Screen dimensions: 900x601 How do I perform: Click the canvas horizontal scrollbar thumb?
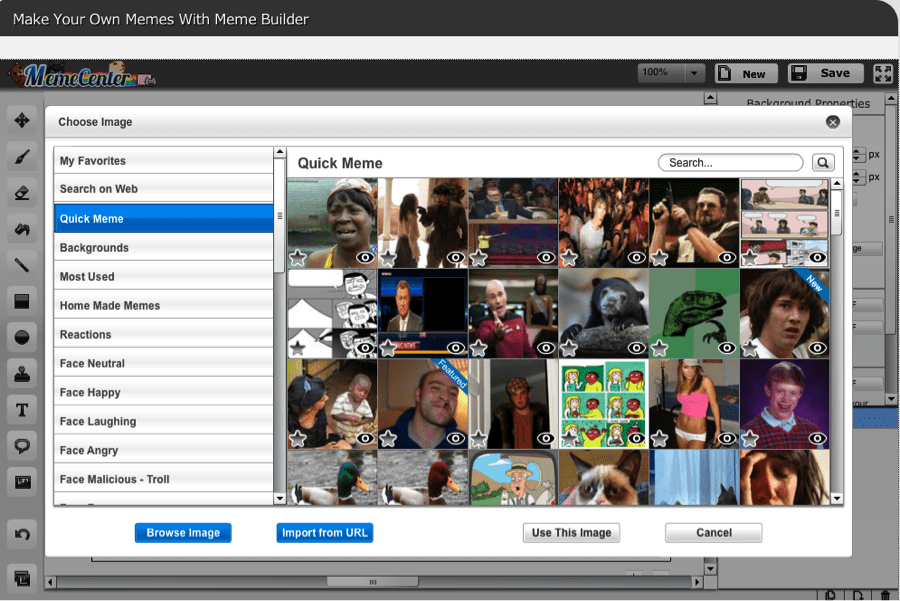pyautogui.click(x=373, y=582)
